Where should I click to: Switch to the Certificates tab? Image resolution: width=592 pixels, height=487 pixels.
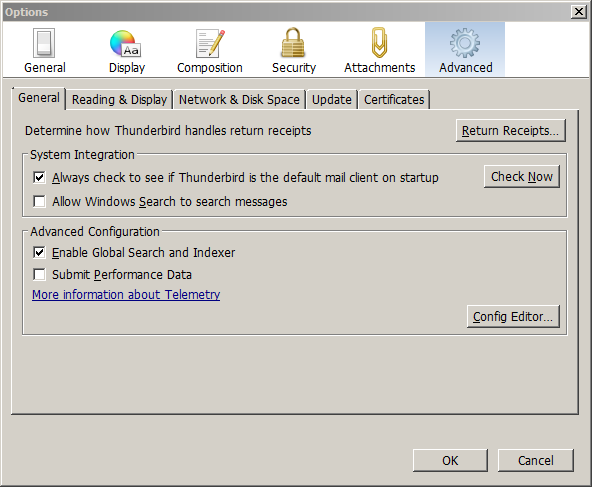[x=394, y=100]
